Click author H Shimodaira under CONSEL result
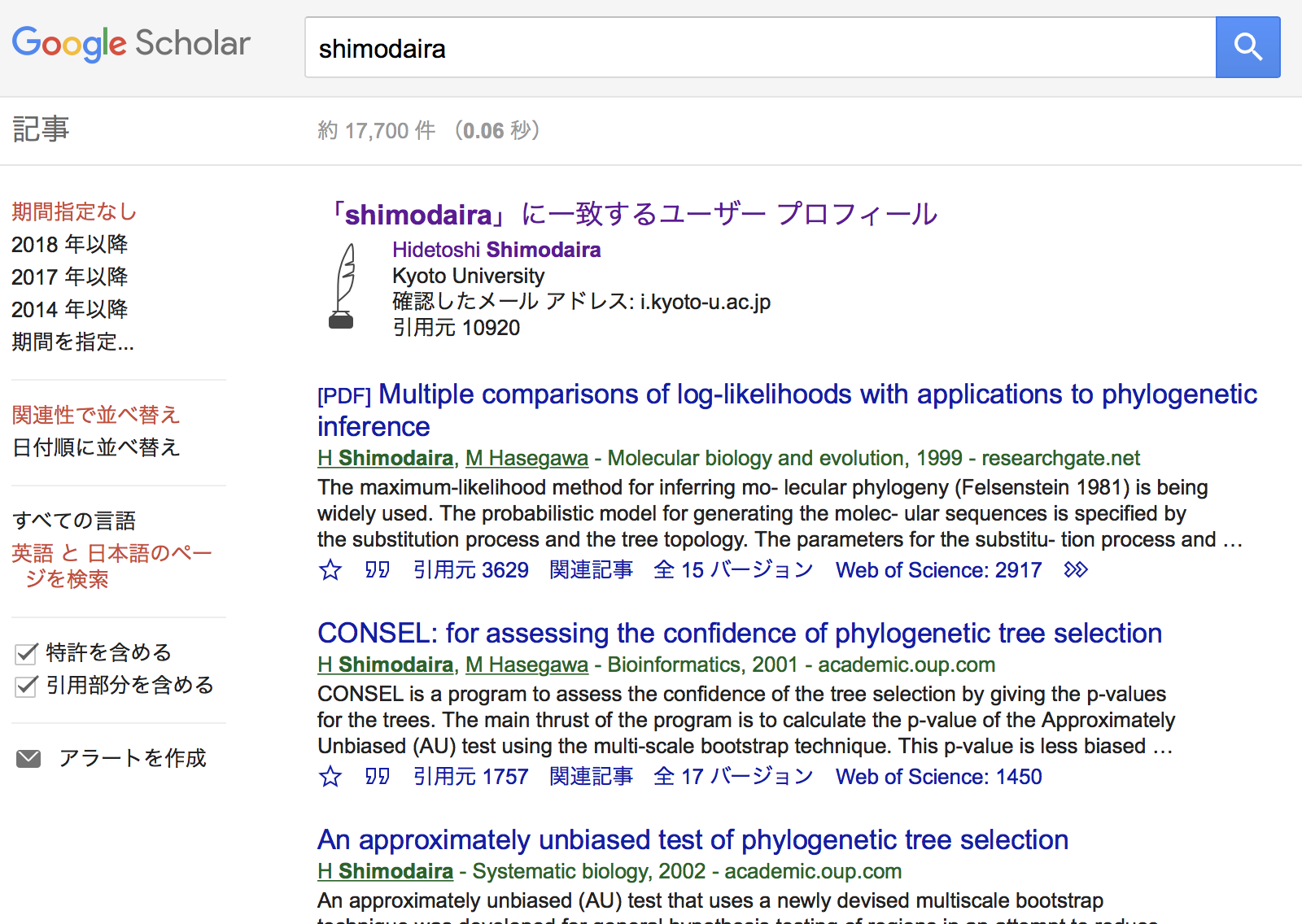Image resolution: width=1302 pixels, height=924 pixels. pyautogui.click(x=385, y=665)
